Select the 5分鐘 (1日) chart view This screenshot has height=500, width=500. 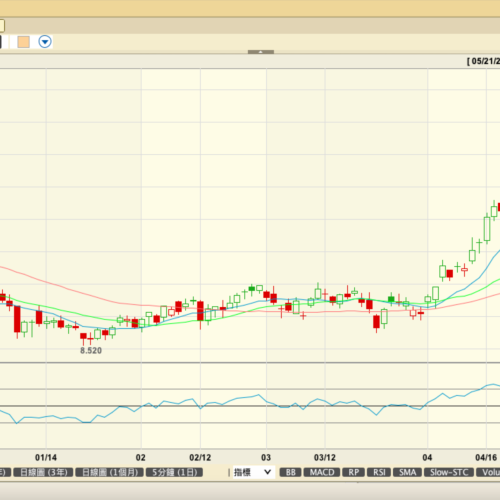point(174,472)
